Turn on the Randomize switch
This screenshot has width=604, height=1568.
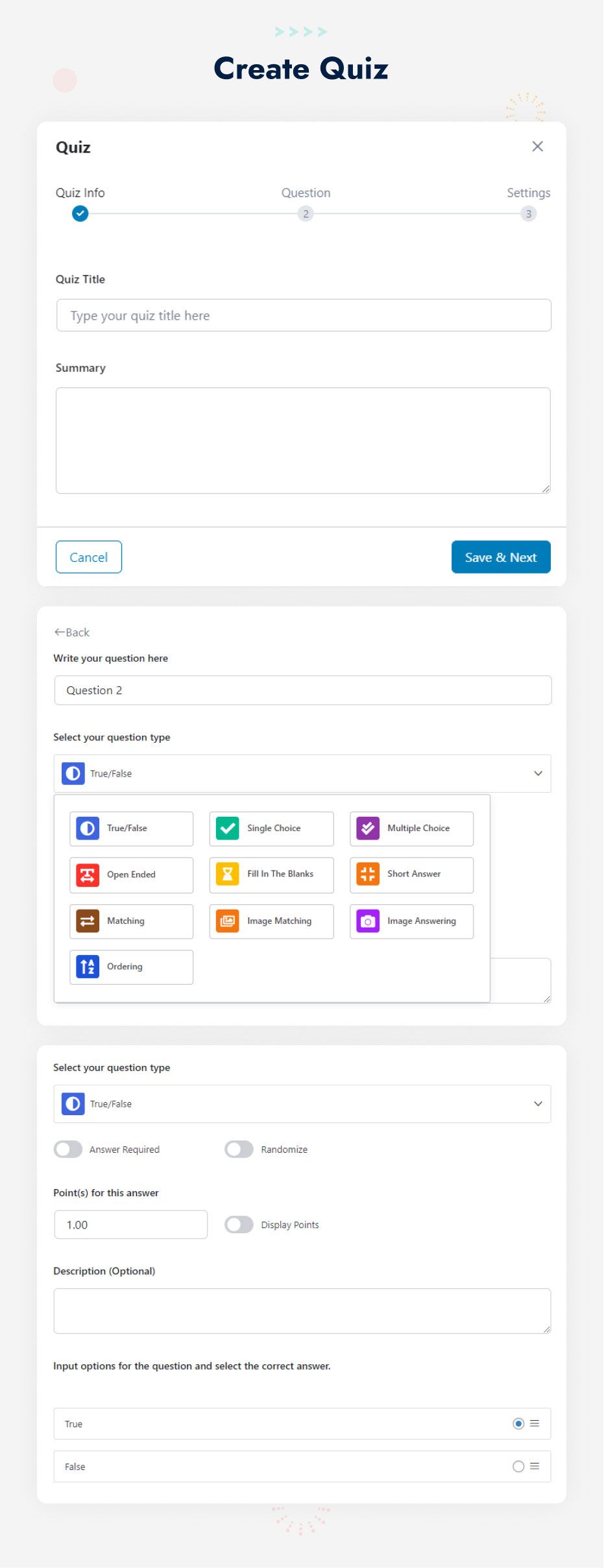tap(239, 1150)
